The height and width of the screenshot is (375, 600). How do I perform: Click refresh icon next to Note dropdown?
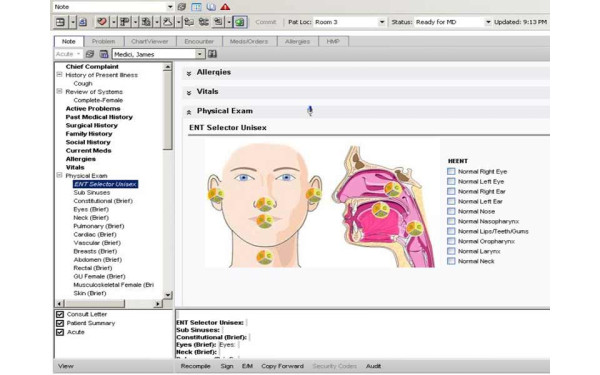click(182, 7)
